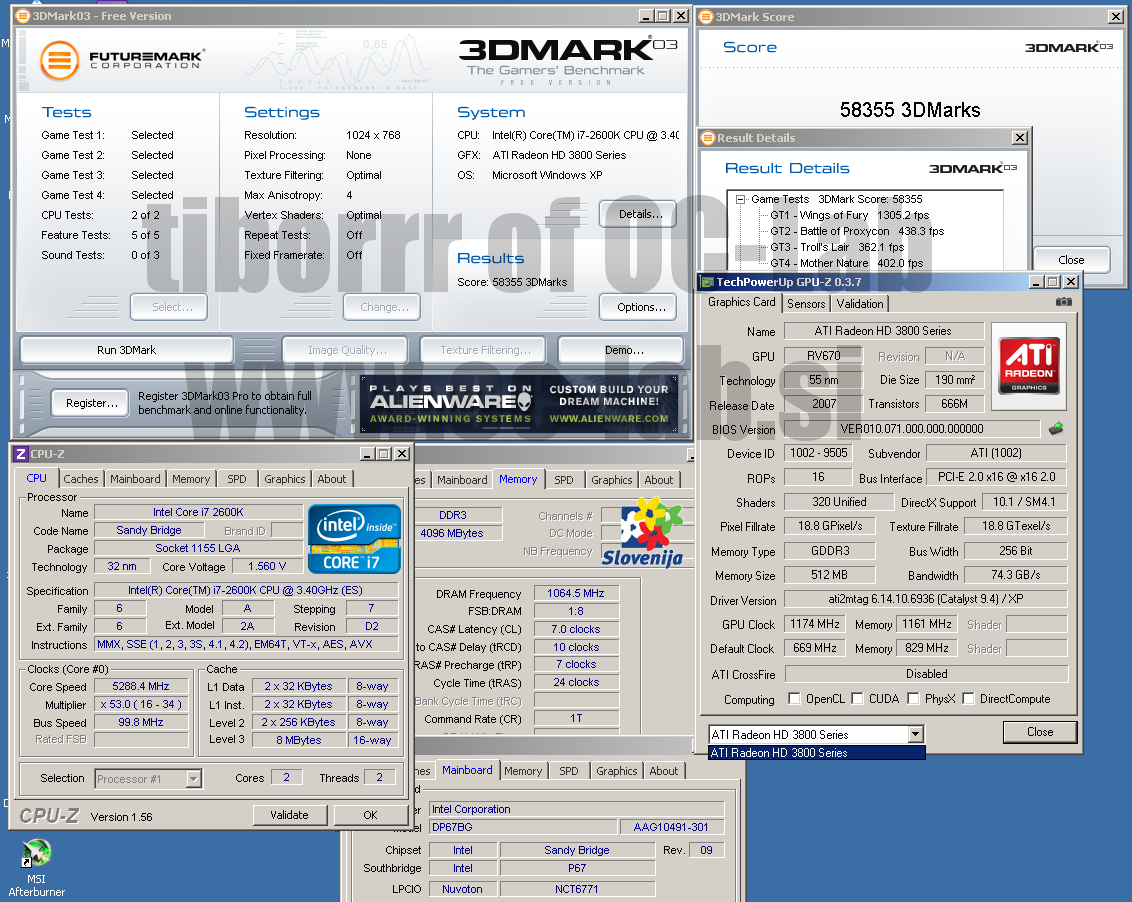This screenshot has width=1132, height=902.
Task: Click the Driver Version field in GPU-Z
Action: point(925,599)
